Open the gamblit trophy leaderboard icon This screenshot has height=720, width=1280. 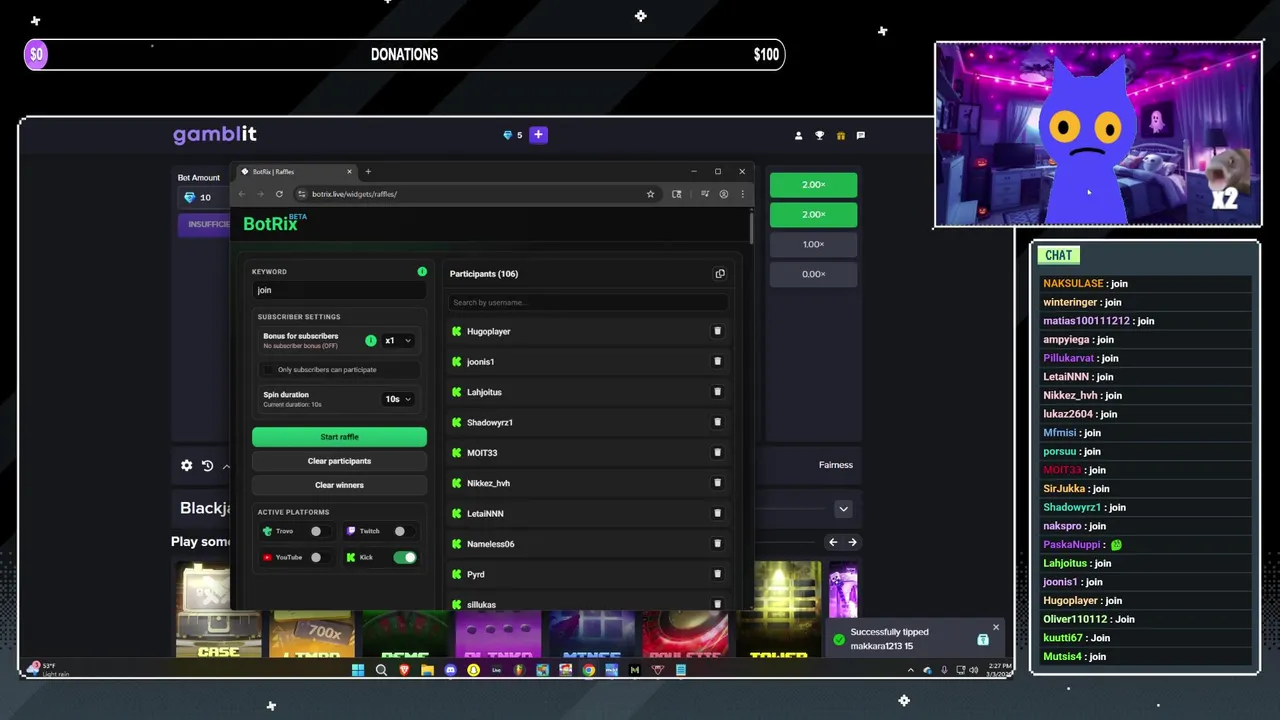click(x=819, y=135)
